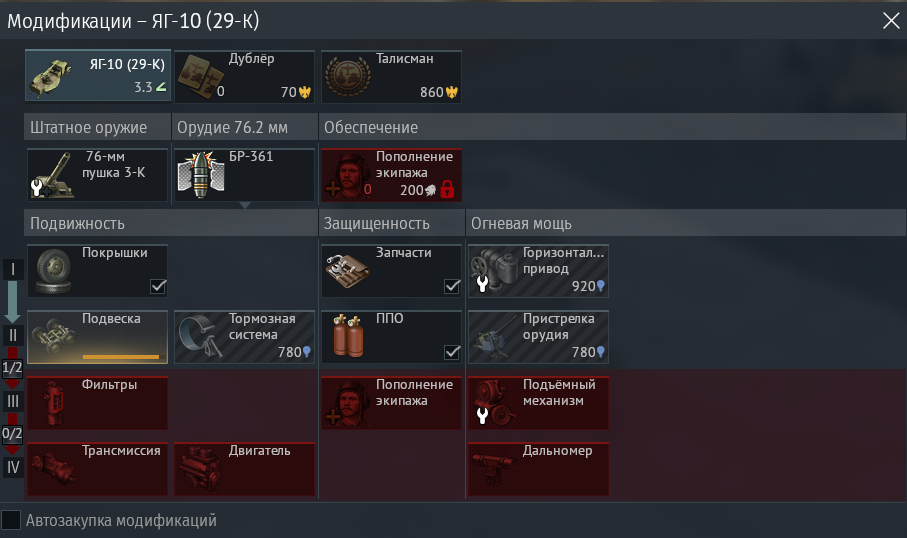Open the 76-мм пушка 3-К gun icon

coord(52,175)
